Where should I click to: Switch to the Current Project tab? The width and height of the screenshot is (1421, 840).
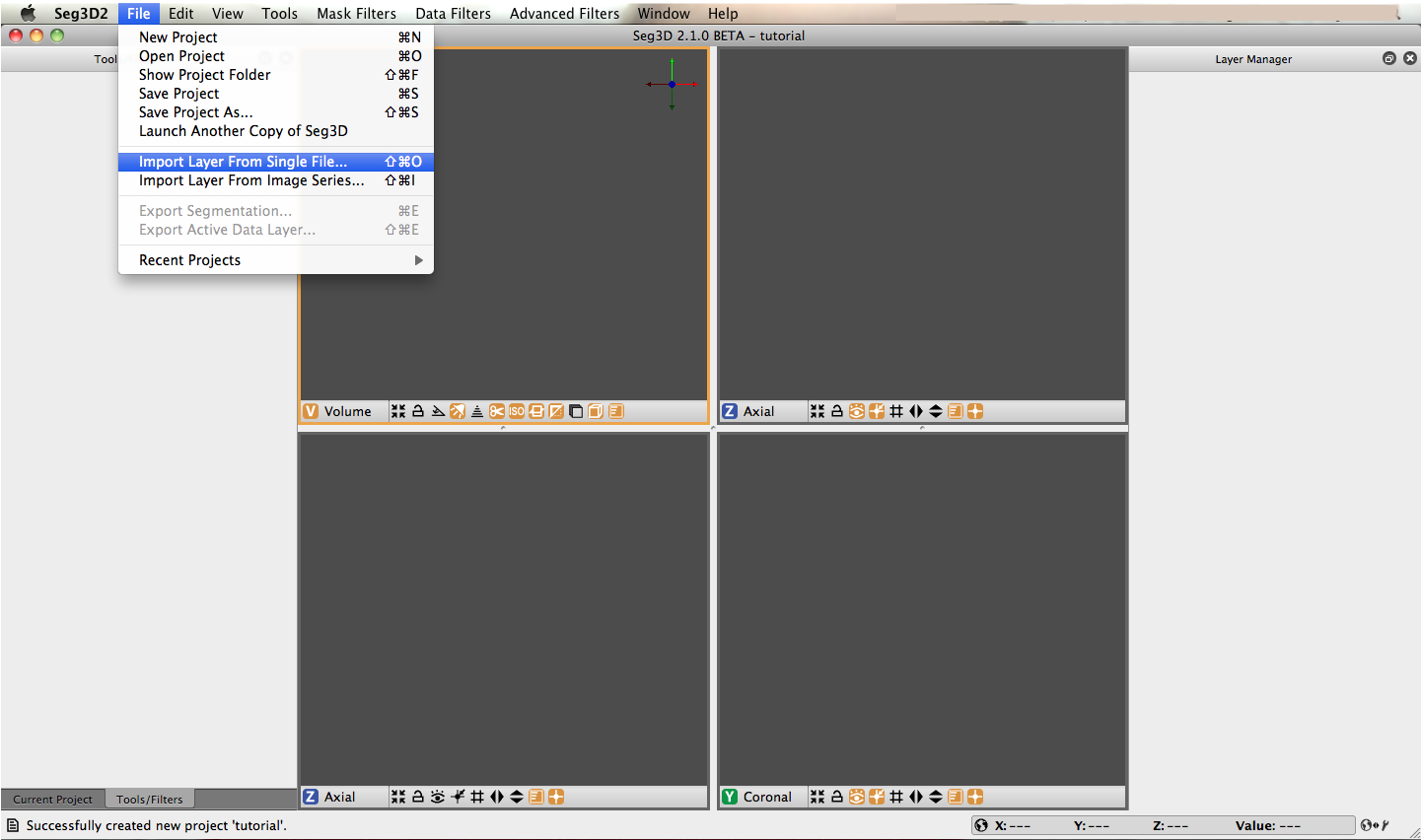(52, 800)
